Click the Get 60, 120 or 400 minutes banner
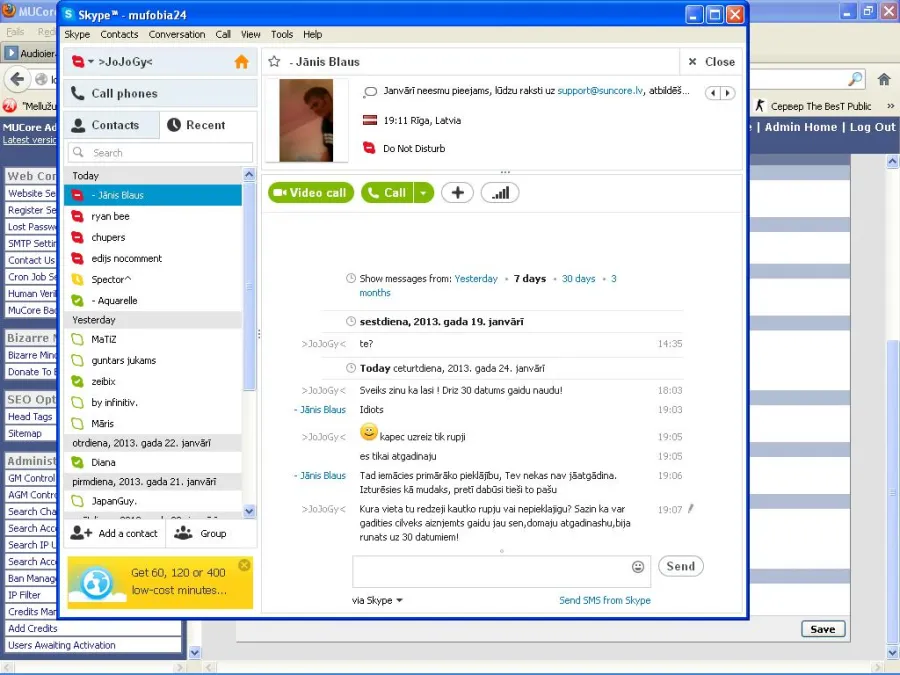Screen dimensions: 900x675 [160, 582]
